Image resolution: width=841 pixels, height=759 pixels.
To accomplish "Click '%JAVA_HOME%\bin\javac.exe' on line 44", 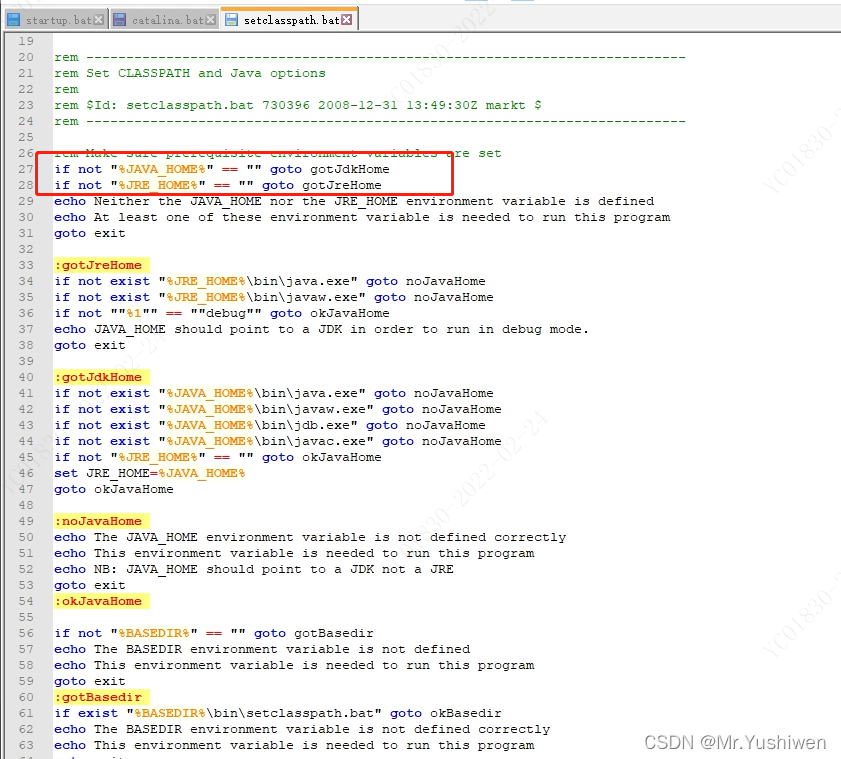I will coord(266,441).
